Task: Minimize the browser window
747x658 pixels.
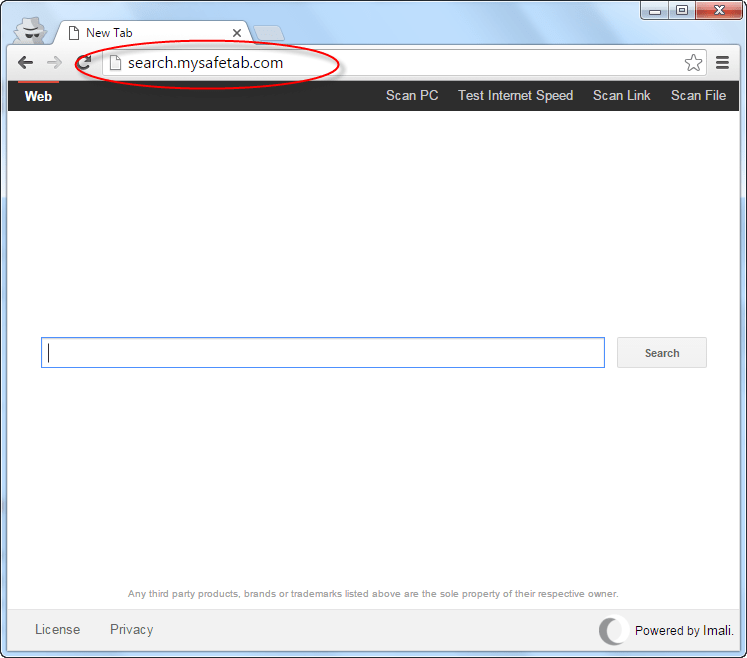Action: [655, 10]
